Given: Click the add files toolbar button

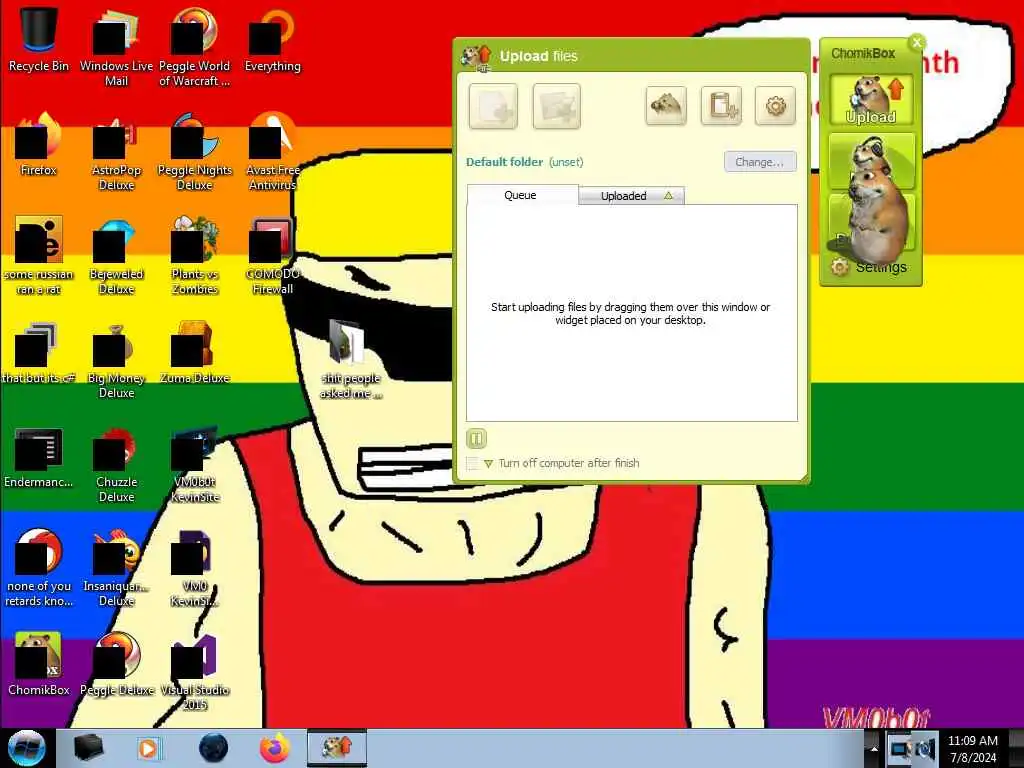Looking at the screenshot, I should pyautogui.click(x=493, y=106).
